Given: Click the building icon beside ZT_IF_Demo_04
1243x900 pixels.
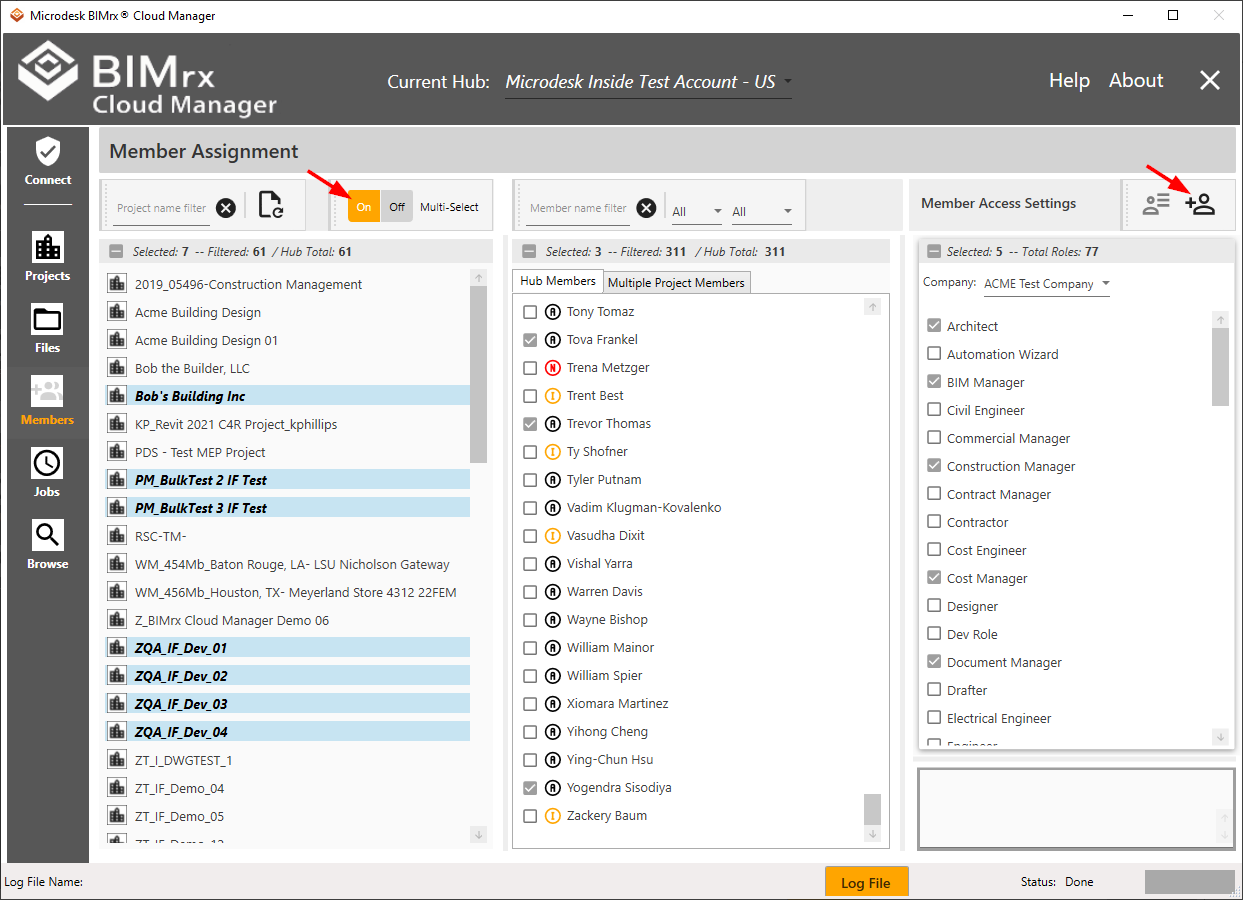Looking at the screenshot, I should click(x=117, y=788).
